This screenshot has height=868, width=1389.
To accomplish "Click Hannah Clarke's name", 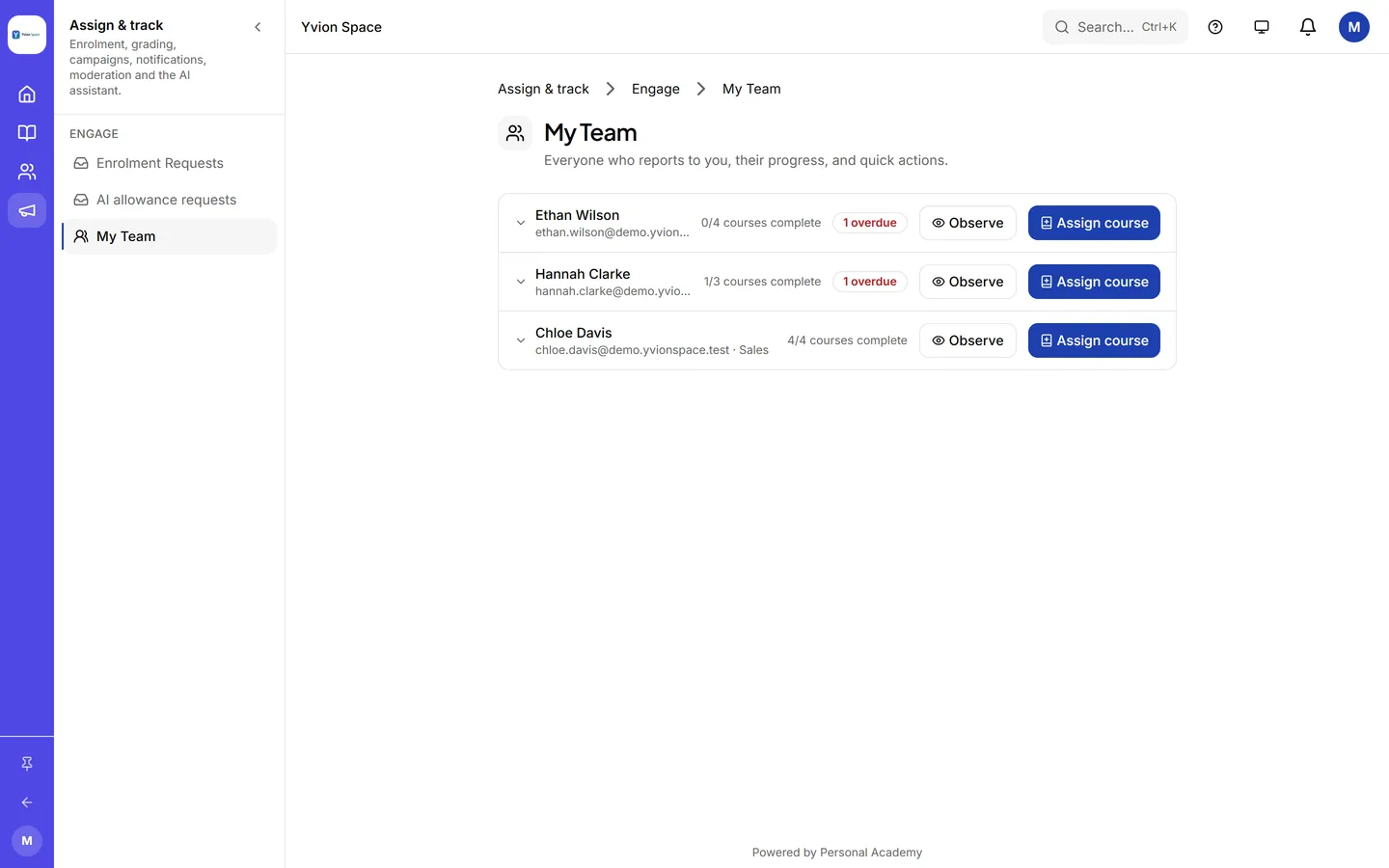I will 583,274.
